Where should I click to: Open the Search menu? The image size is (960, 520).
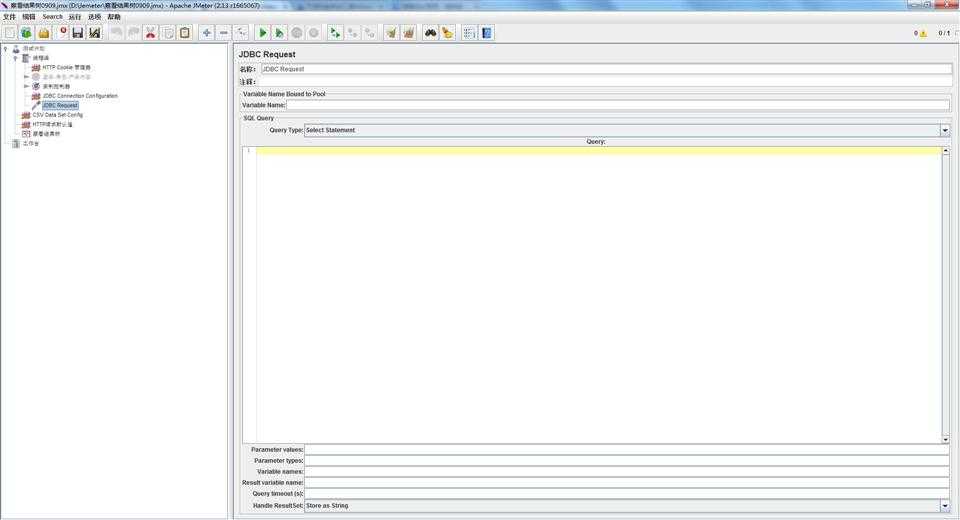(x=53, y=17)
